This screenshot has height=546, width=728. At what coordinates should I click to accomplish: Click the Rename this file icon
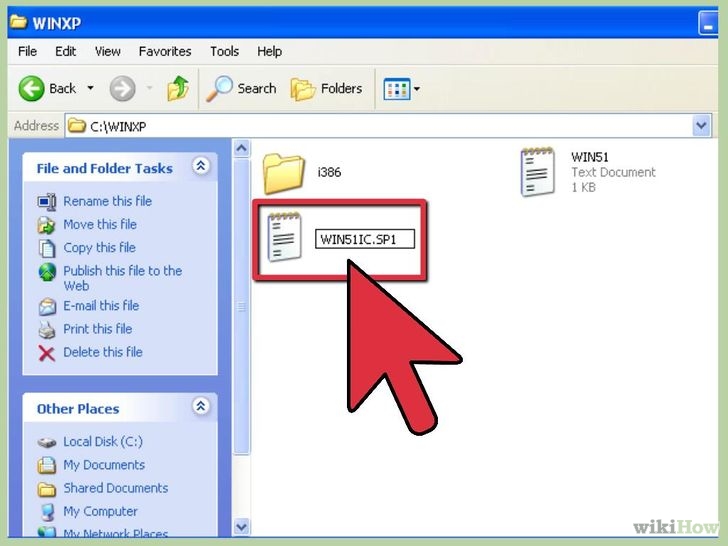coord(47,202)
